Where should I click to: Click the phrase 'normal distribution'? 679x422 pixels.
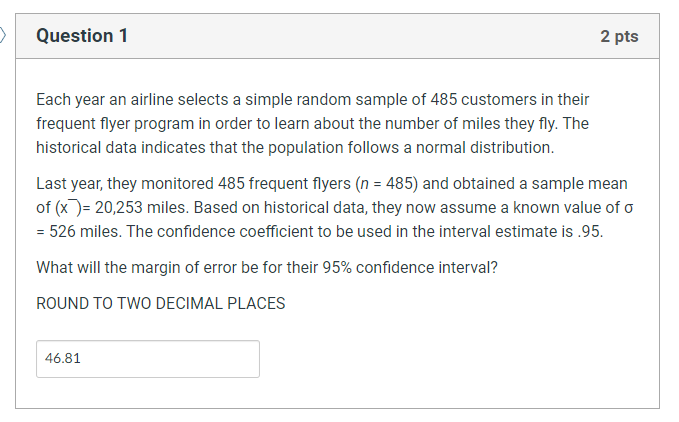tap(485, 148)
